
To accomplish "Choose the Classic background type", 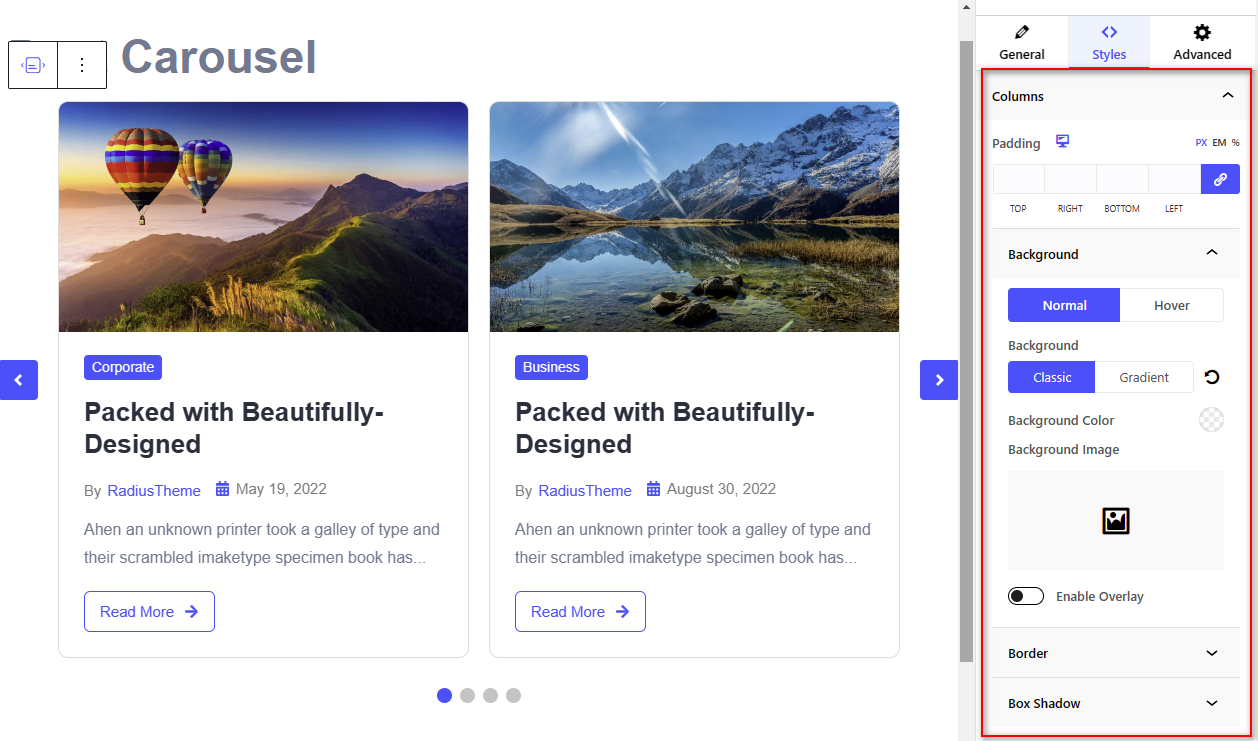I will click(x=1052, y=377).
